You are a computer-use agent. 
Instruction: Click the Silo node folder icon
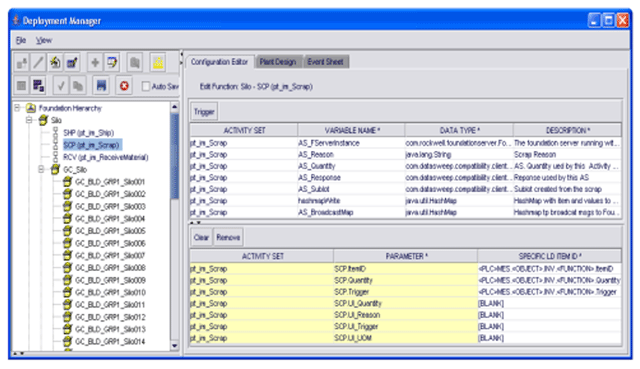click(x=43, y=120)
